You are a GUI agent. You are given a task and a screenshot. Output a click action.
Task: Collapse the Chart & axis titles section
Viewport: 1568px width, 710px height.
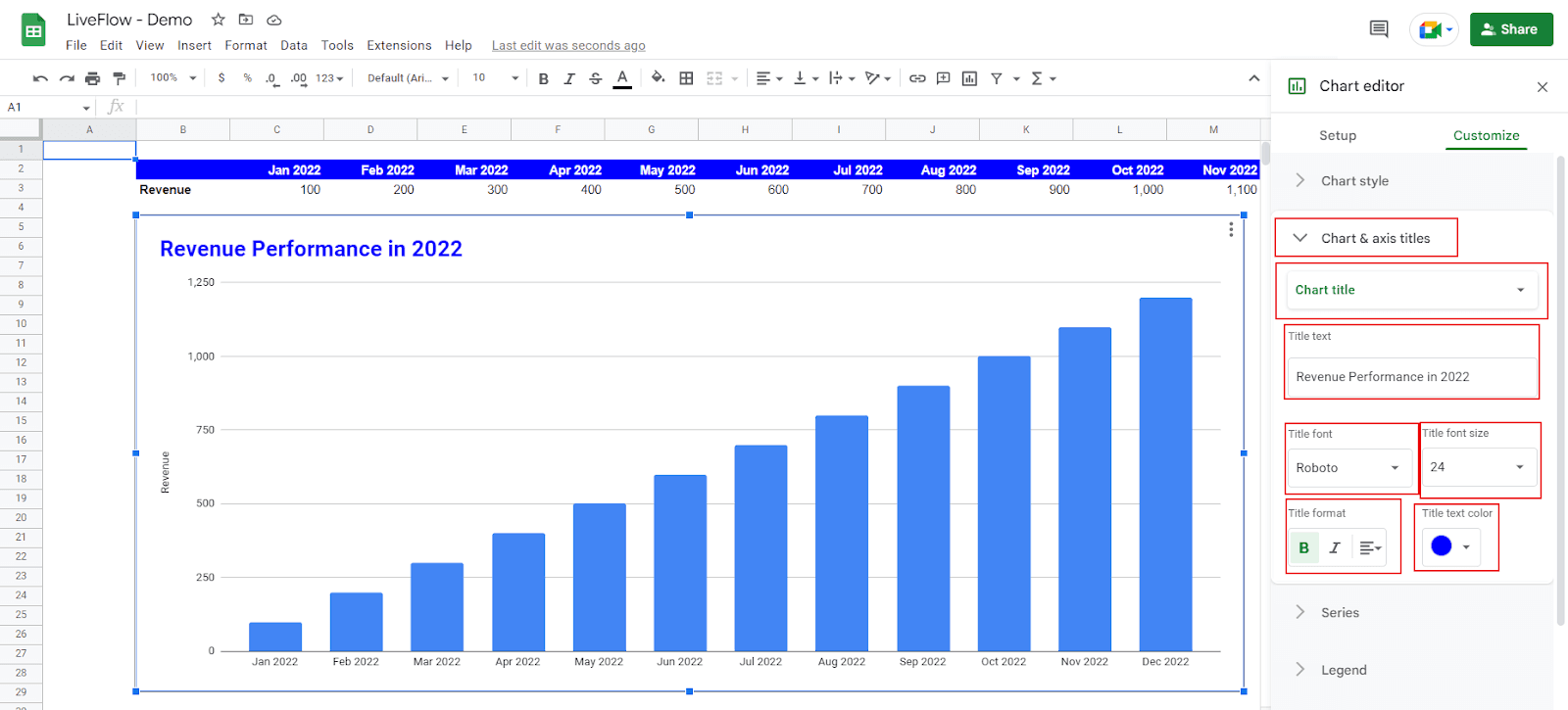point(1365,238)
